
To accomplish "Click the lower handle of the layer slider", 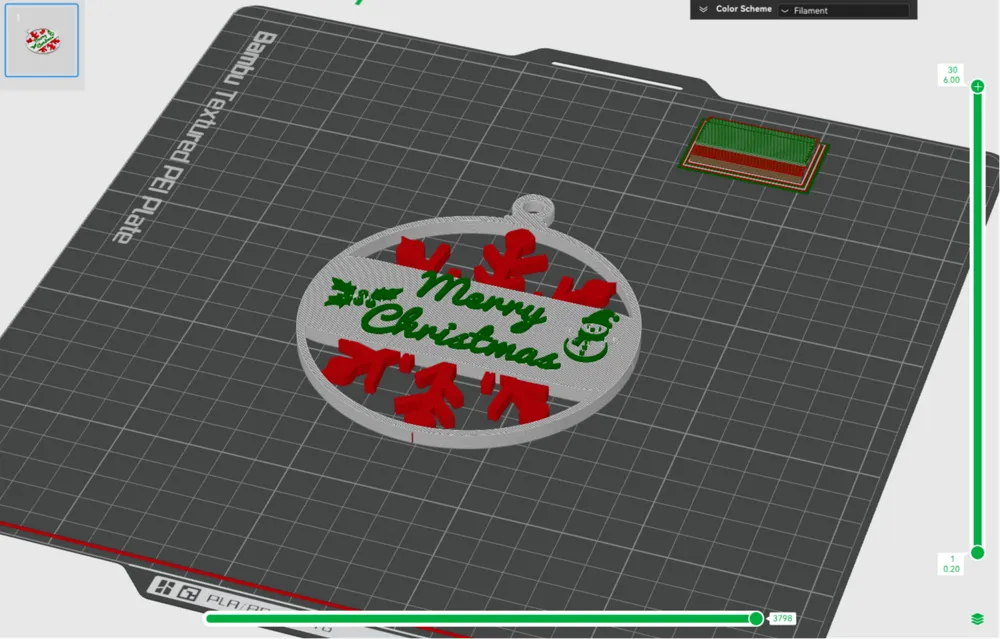I will (x=977, y=552).
